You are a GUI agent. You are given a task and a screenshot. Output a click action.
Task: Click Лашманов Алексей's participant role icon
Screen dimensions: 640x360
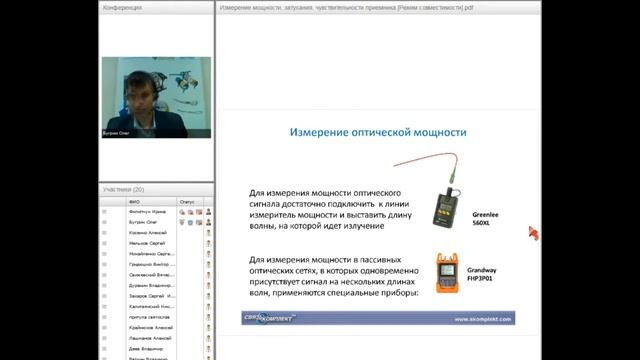pyautogui.click(x=209, y=338)
